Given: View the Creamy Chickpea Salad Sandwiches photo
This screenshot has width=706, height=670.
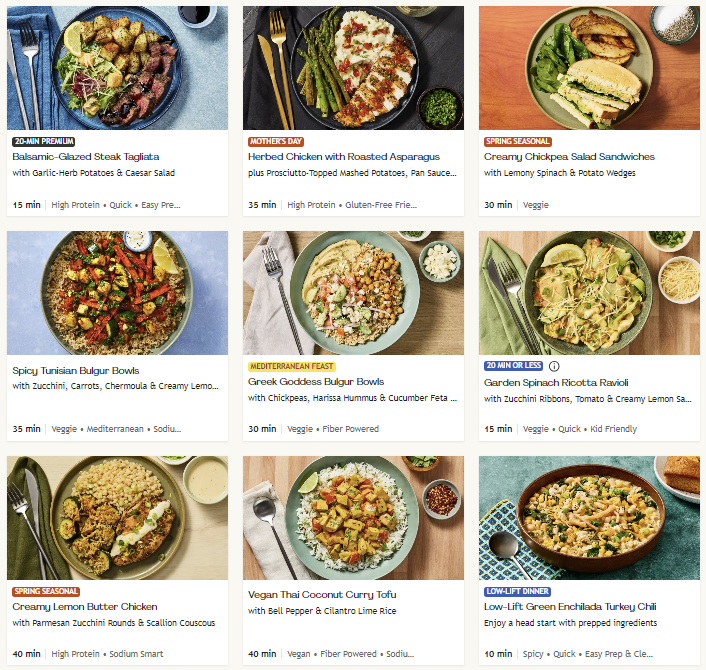Looking at the screenshot, I should point(589,68).
